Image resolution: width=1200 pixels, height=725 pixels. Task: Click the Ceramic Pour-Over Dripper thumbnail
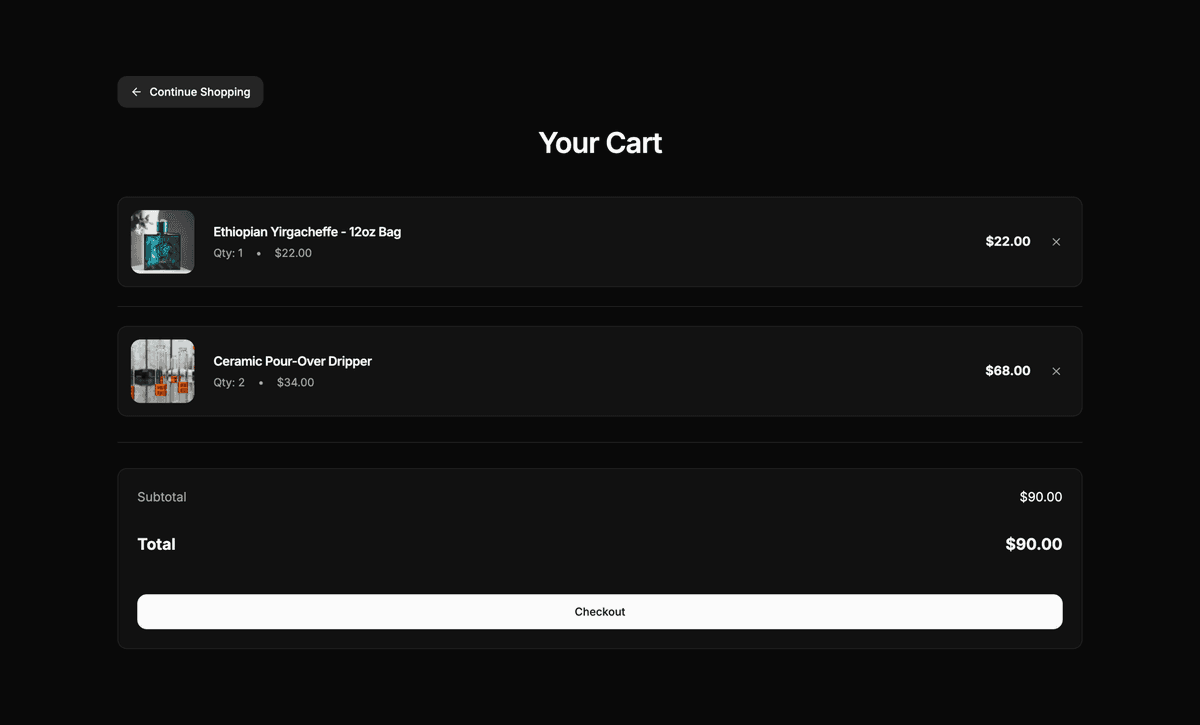[162, 371]
